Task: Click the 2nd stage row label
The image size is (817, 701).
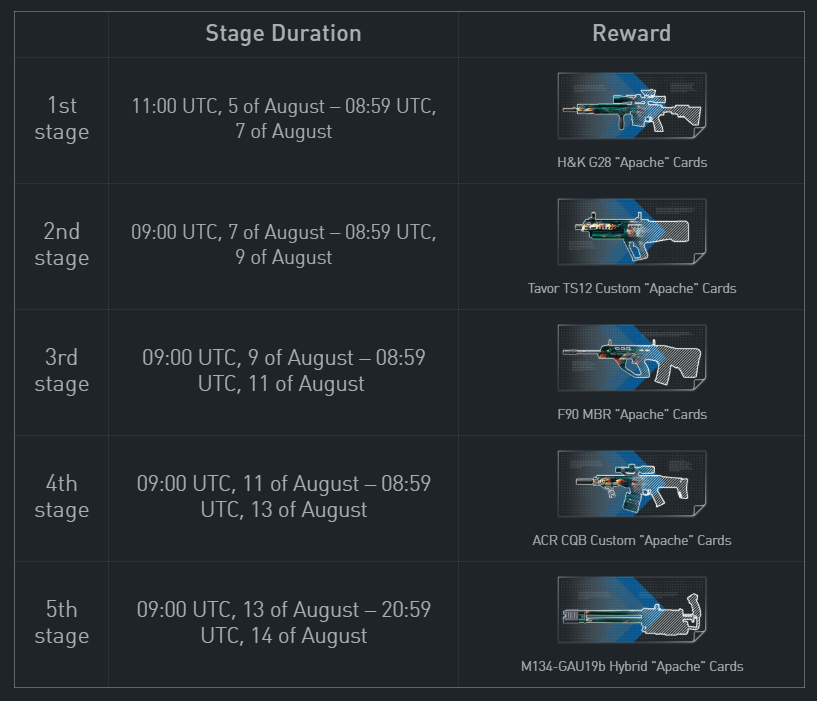Action: [x=61, y=245]
